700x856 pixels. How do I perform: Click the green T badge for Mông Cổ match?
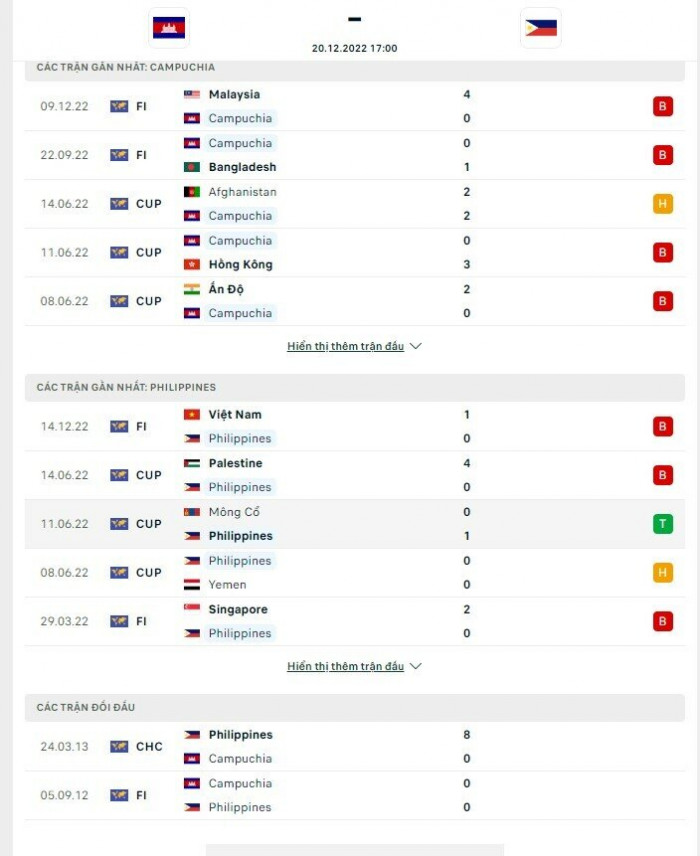pyautogui.click(x=662, y=524)
